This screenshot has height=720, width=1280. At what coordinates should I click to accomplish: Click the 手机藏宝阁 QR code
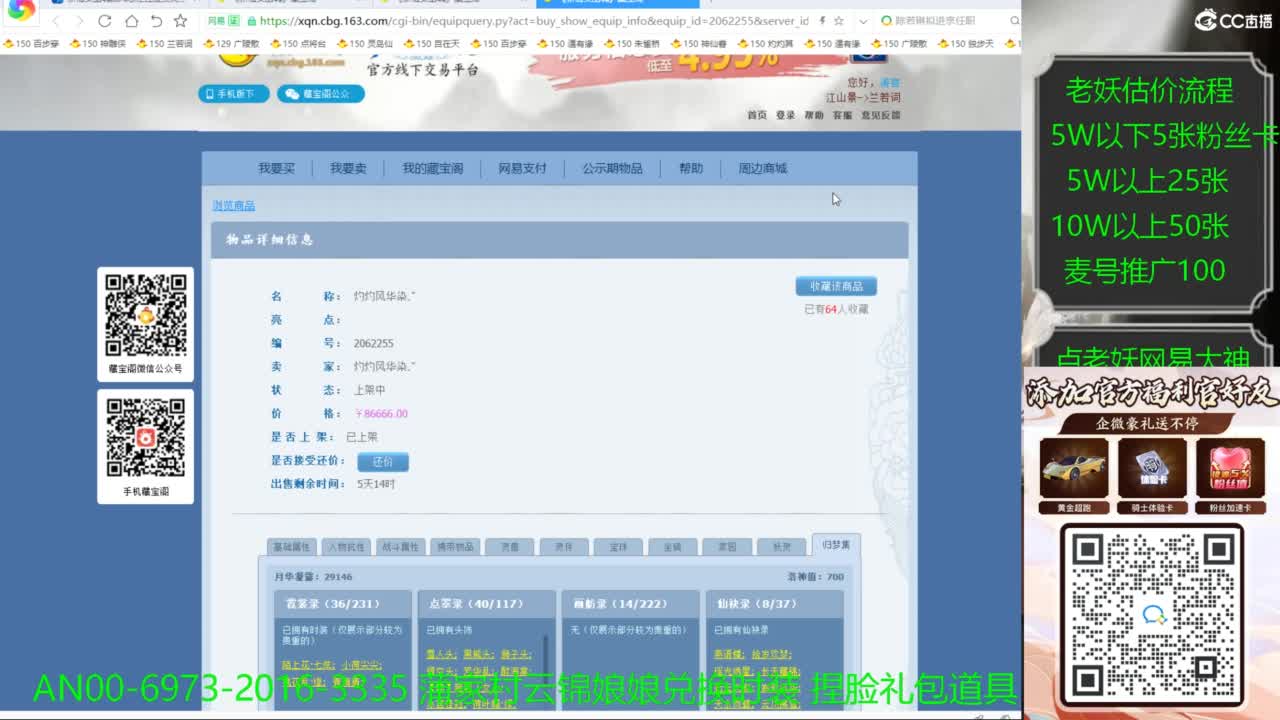click(146, 438)
